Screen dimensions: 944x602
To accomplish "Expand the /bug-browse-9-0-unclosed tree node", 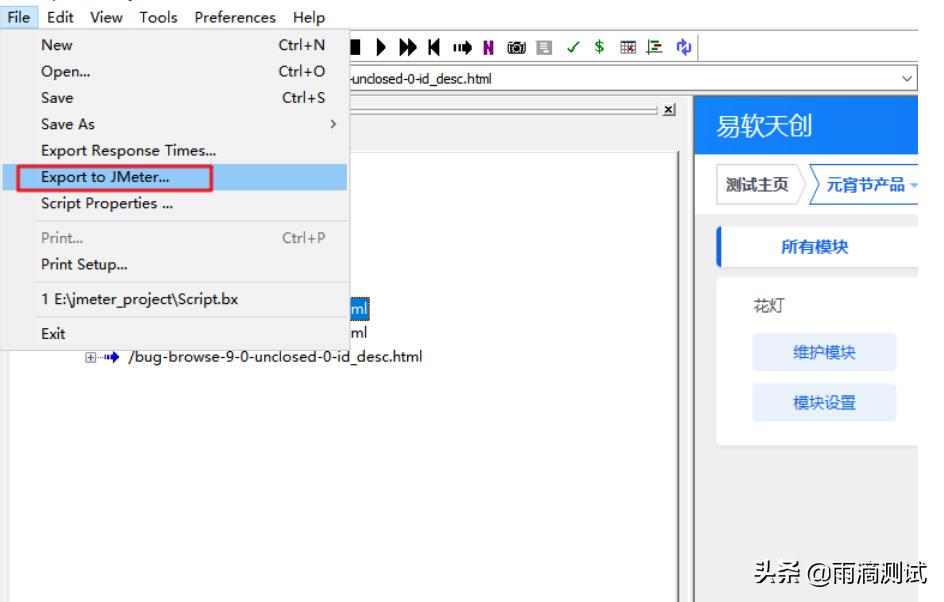I will coord(90,358).
